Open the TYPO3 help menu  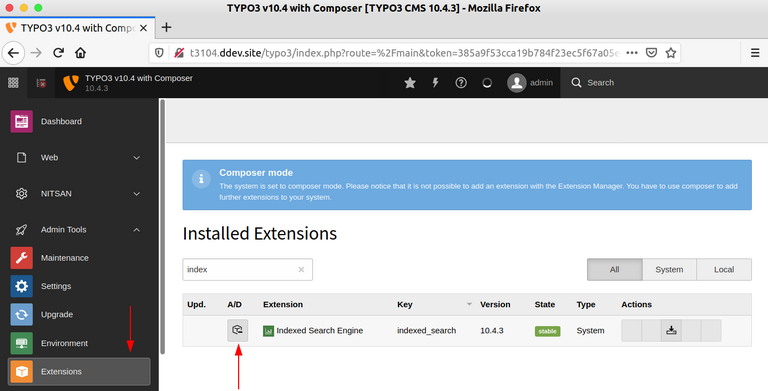pyautogui.click(x=461, y=83)
